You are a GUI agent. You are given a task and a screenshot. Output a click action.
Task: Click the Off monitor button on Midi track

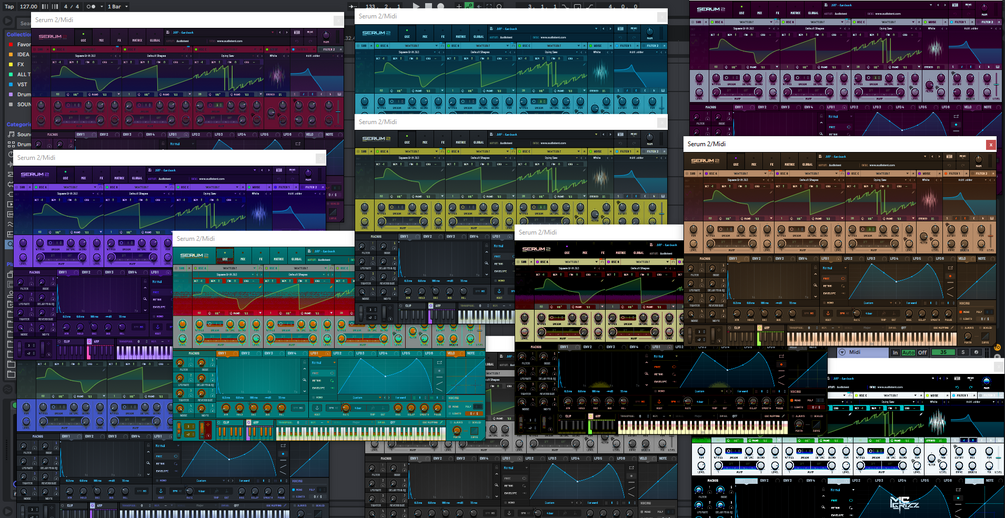922,353
